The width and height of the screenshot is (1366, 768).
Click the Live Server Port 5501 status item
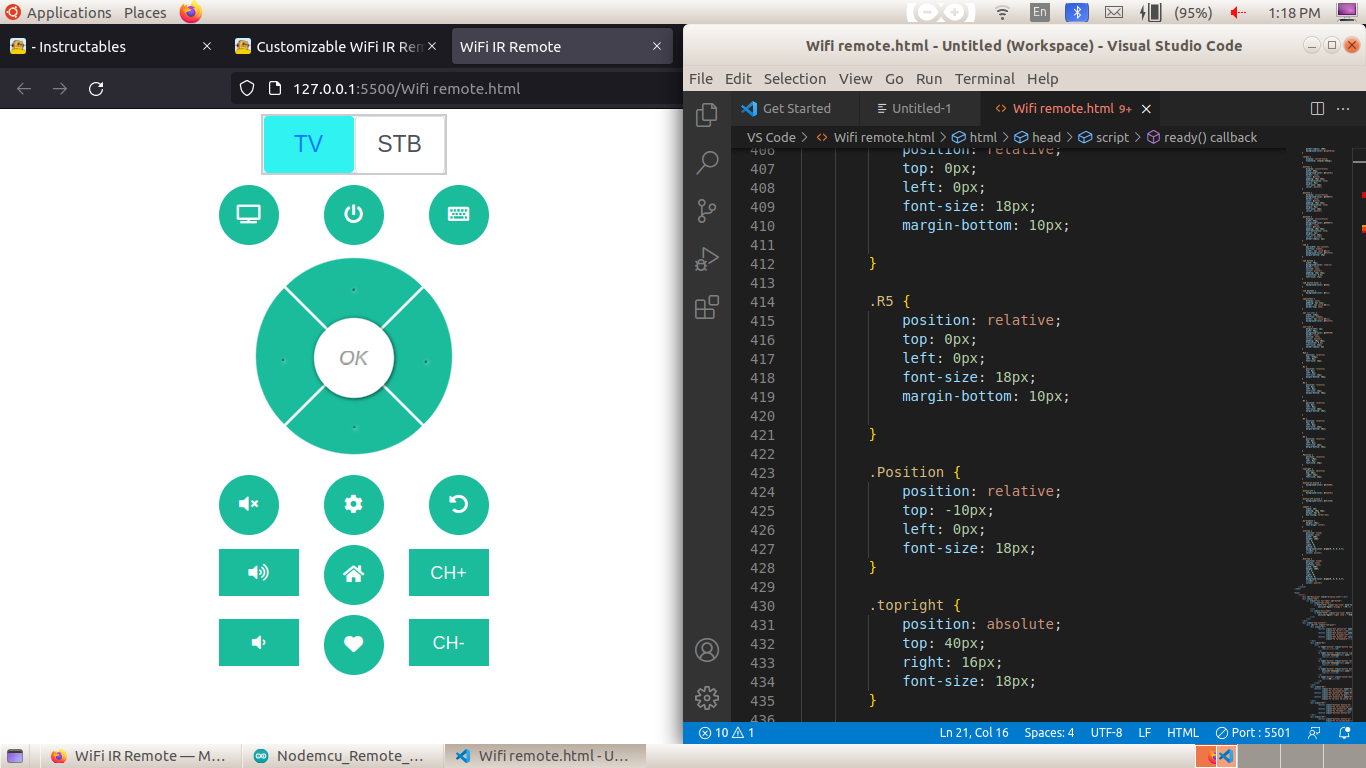click(x=1252, y=732)
